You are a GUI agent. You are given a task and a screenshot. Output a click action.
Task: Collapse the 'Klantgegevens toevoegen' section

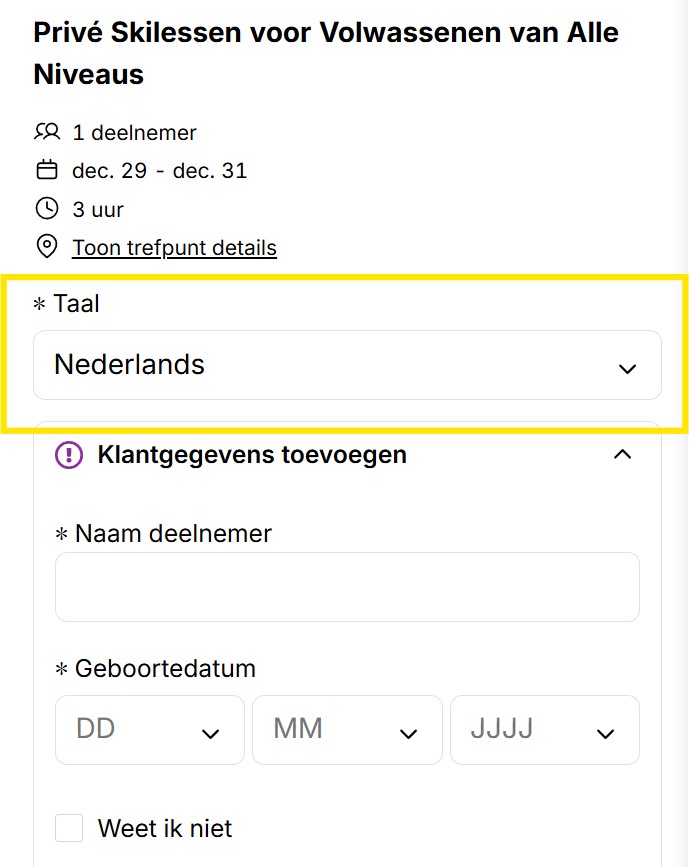[x=623, y=454]
